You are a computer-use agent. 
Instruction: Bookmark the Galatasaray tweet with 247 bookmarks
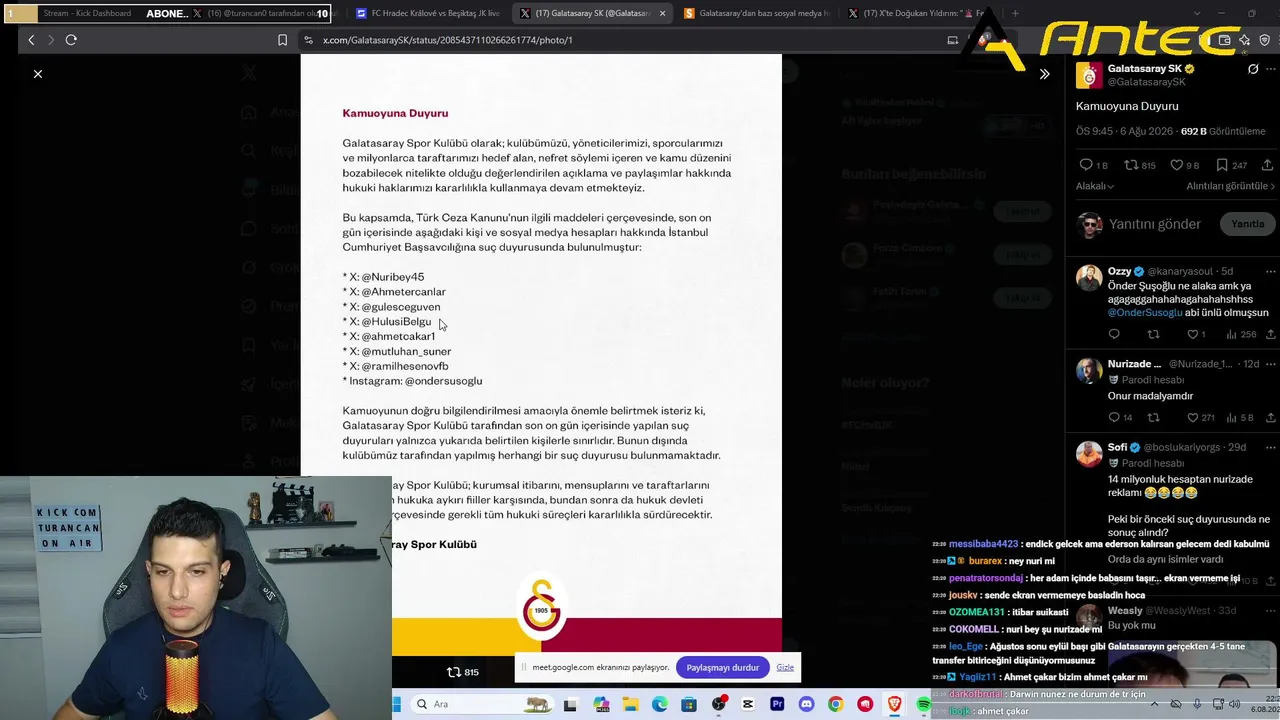pyautogui.click(x=1222, y=165)
